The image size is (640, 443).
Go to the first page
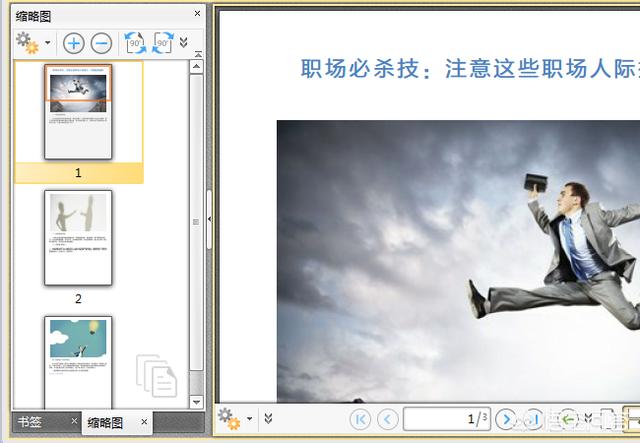[x=360, y=419]
